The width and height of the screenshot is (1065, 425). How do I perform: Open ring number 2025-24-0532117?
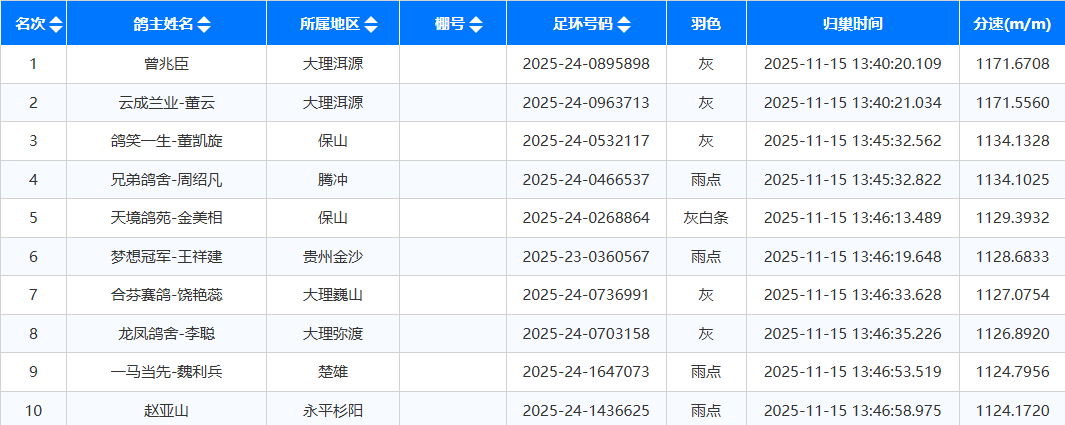[586, 141]
